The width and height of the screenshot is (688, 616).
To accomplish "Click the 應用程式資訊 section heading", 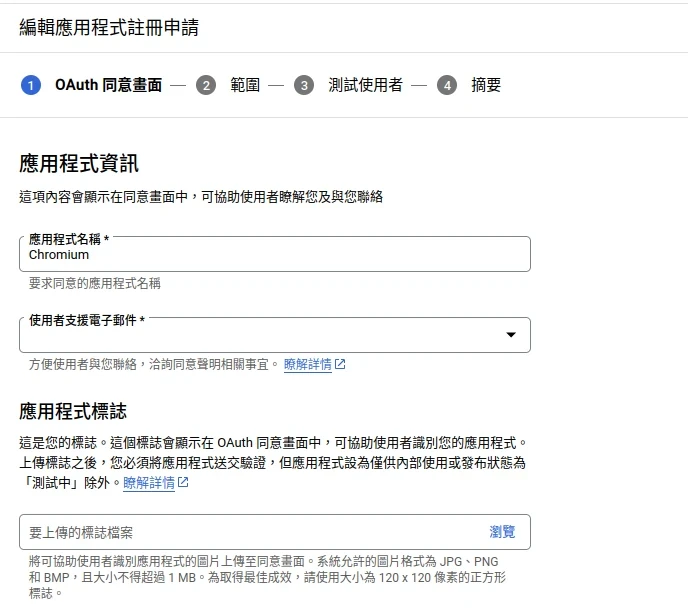I will click(x=79, y=164).
